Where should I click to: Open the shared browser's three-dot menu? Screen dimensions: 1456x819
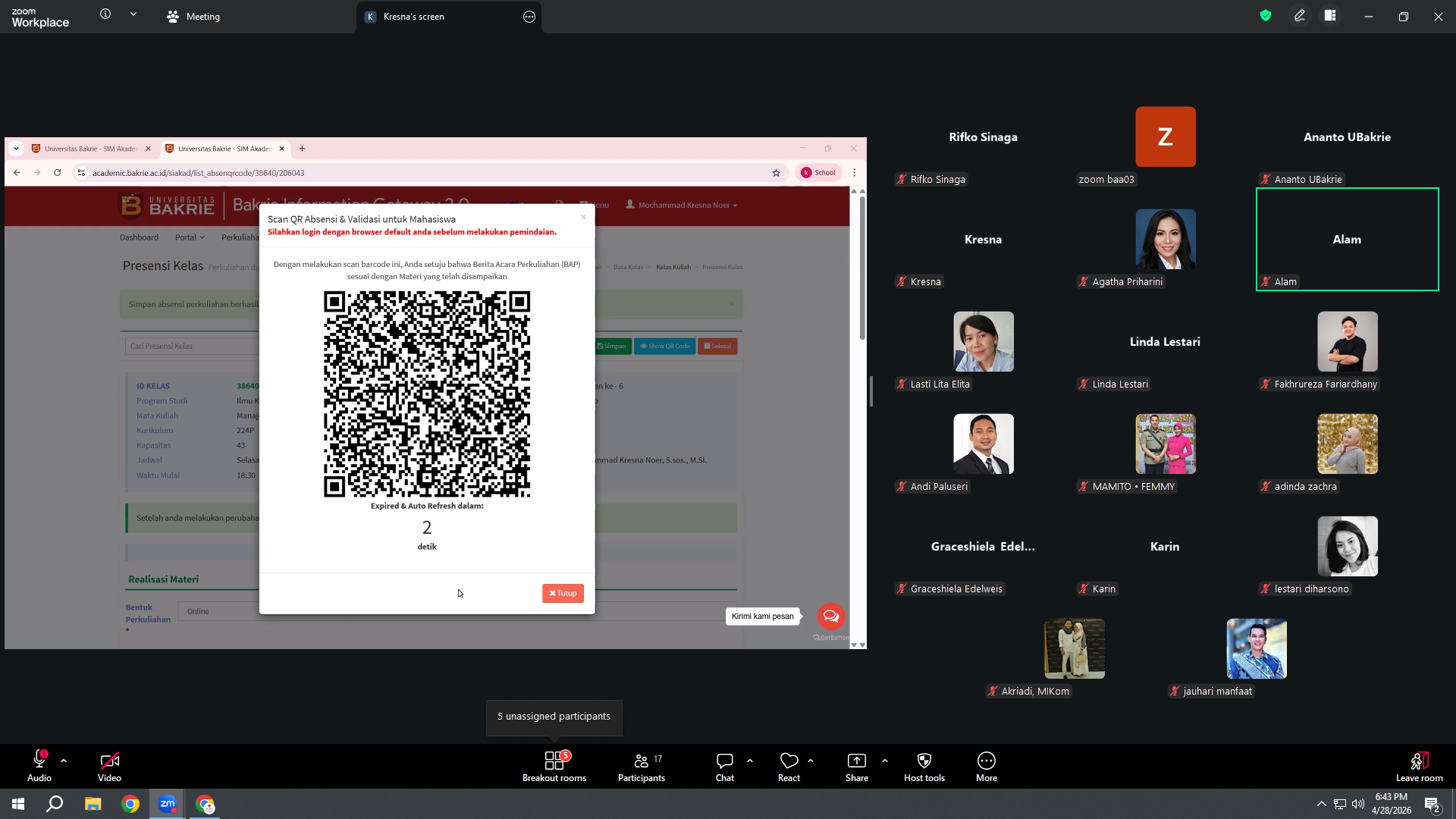855,173
